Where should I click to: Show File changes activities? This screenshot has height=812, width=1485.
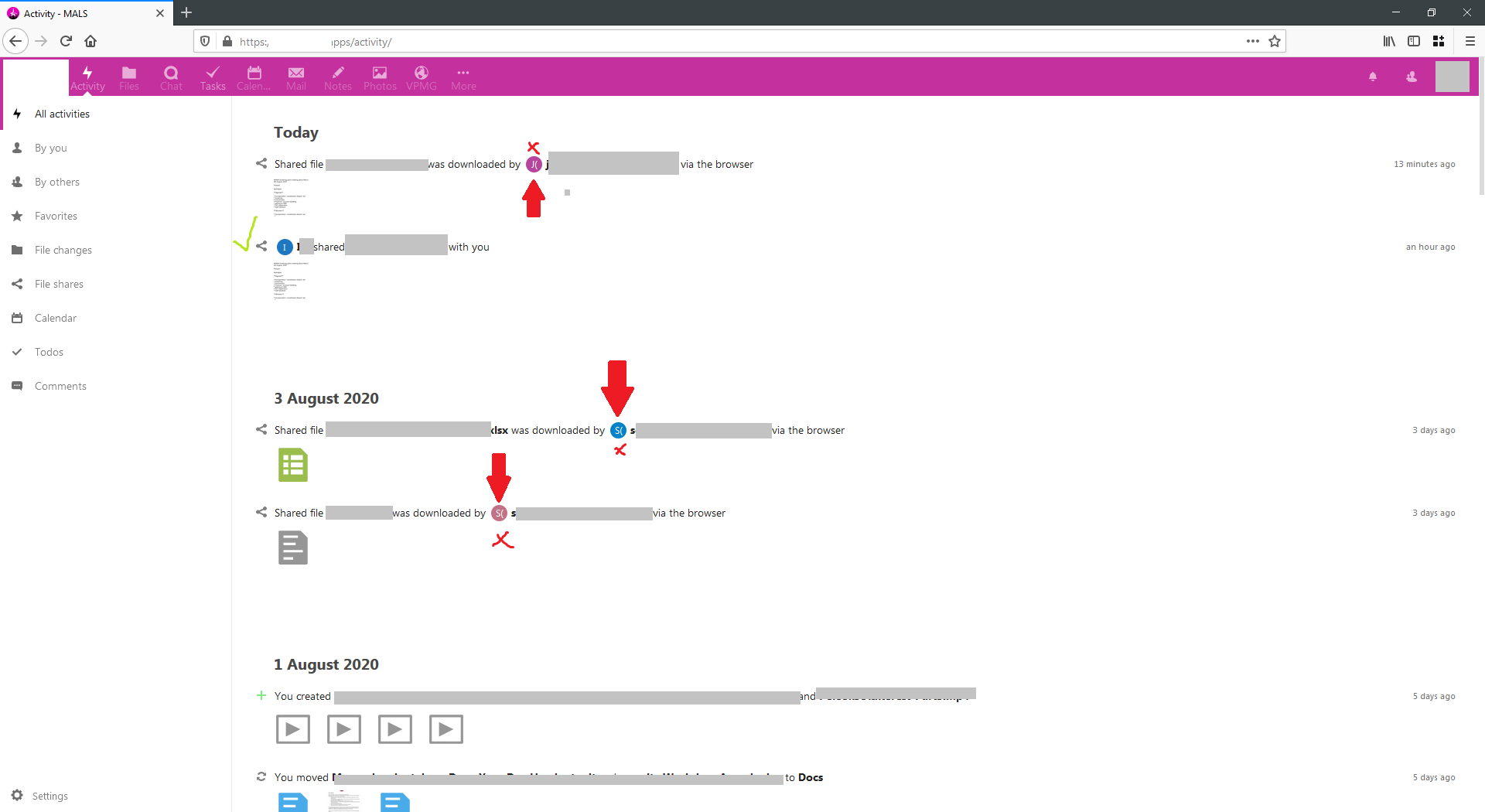point(116,250)
